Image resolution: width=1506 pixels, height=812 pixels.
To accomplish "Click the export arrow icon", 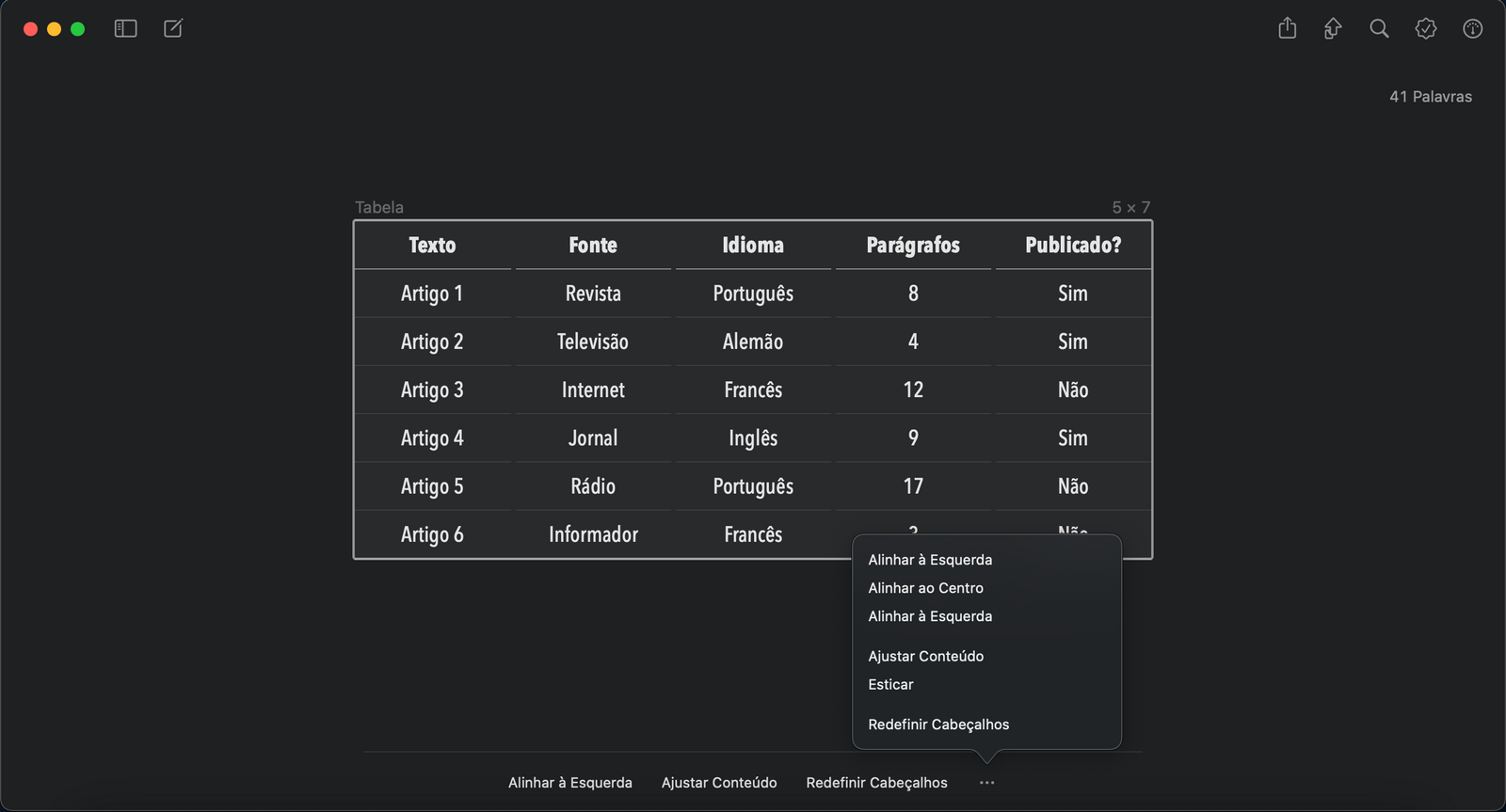I will point(1333,29).
